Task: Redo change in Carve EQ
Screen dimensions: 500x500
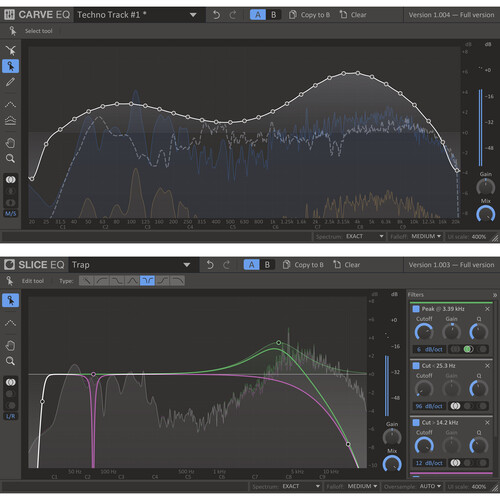Action: tap(233, 15)
